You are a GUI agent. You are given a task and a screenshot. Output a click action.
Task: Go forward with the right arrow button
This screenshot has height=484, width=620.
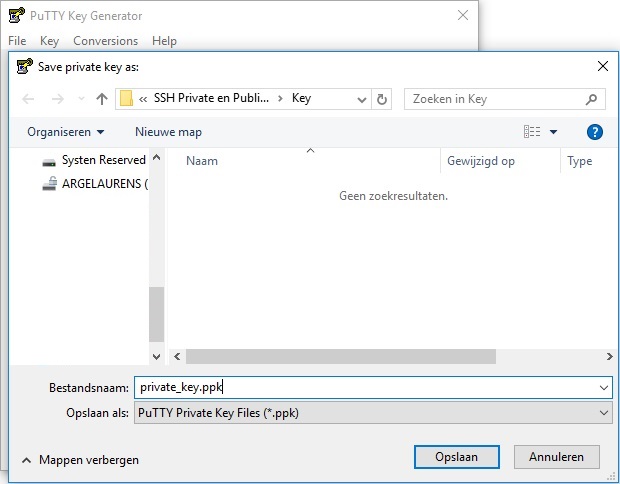click(x=57, y=99)
